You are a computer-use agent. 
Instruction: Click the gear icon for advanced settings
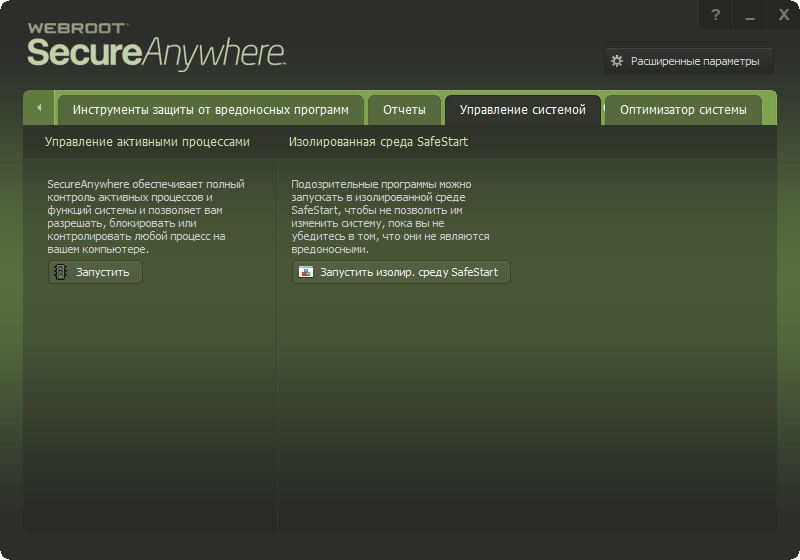click(x=617, y=61)
